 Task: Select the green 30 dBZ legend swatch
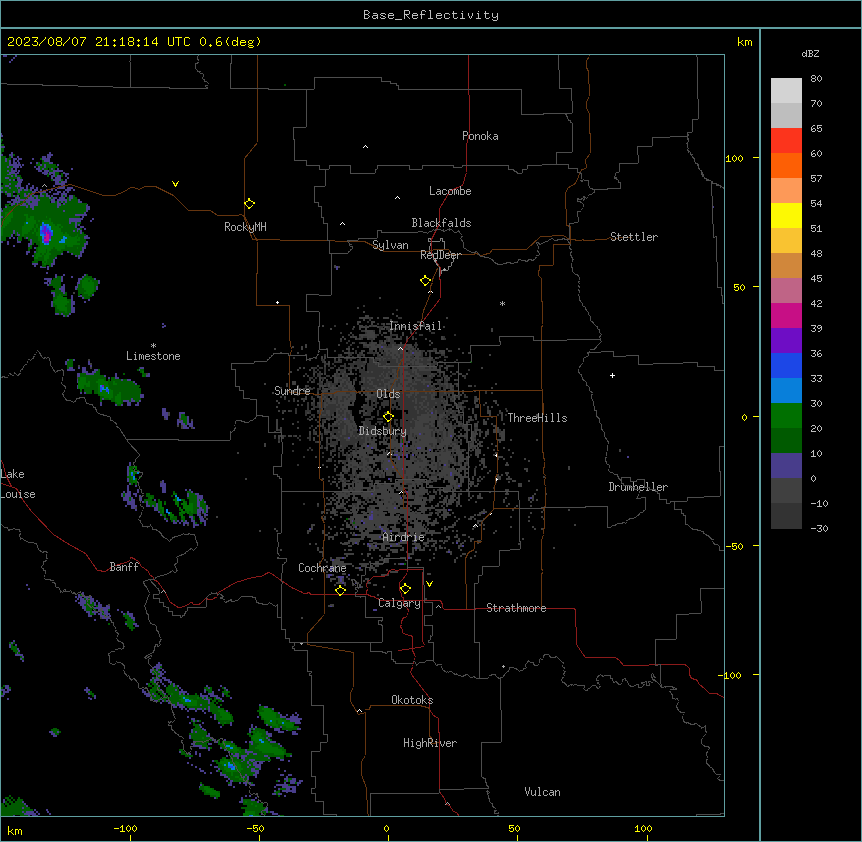point(786,416)
